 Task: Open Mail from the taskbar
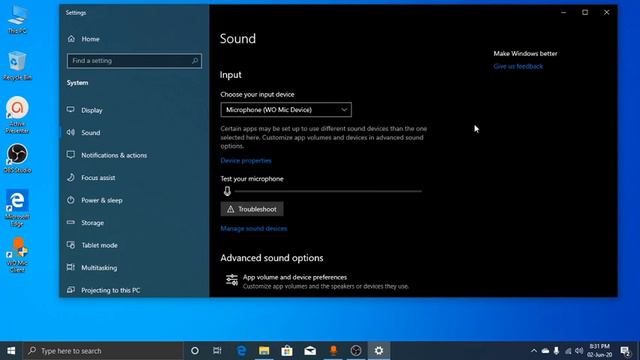coord(310,351)
